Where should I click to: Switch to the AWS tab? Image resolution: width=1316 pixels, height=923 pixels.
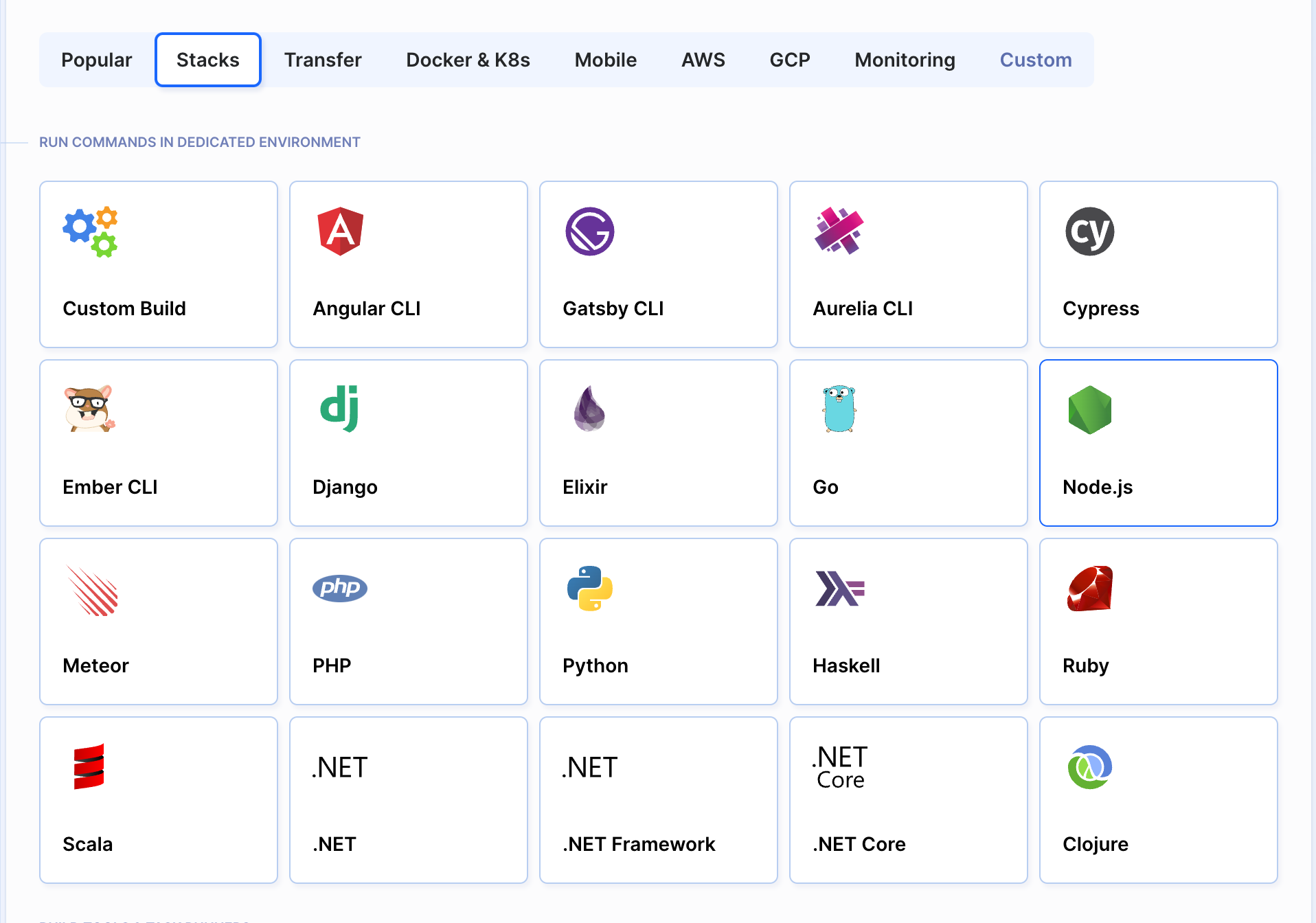[x=703, y=60]
